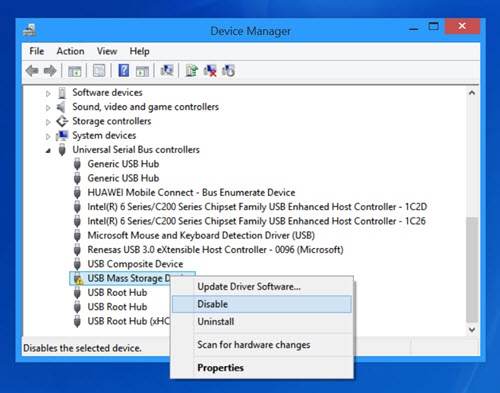This screenshot has width=500, height=393.
Task: Select the USB Mass Storage row label
Action: coord(129,278)
